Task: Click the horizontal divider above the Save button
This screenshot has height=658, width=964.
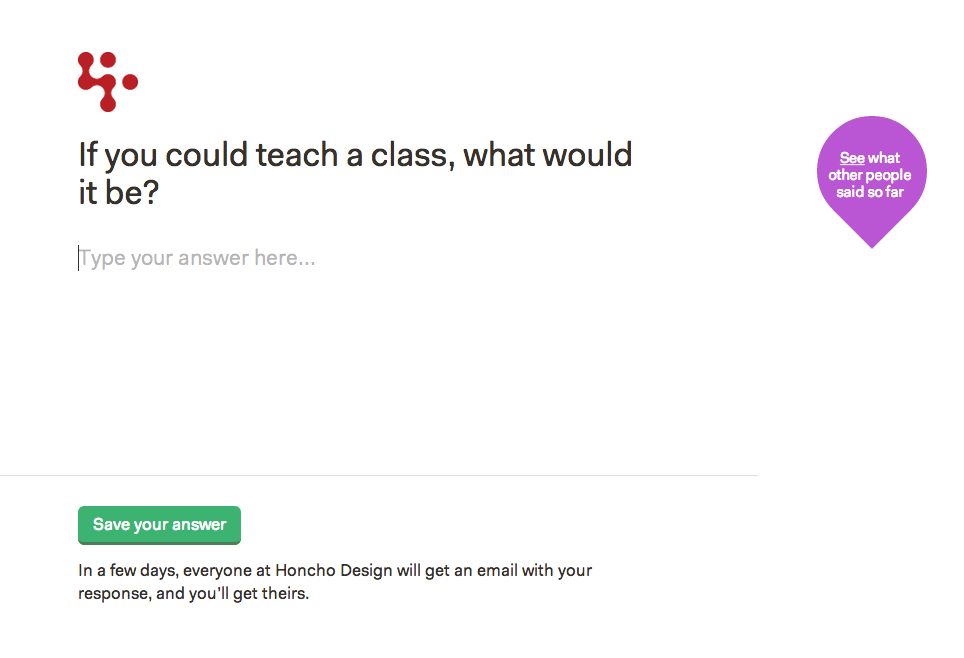Action: 379,475
